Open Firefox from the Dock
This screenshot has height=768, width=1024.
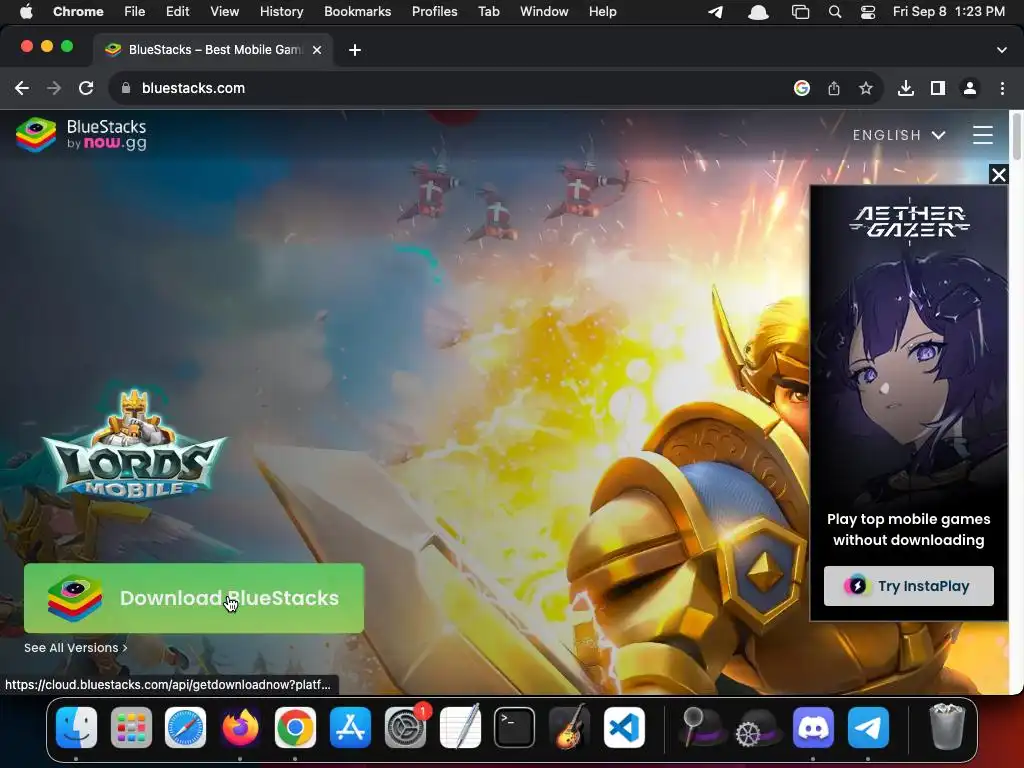pos(240,728)
